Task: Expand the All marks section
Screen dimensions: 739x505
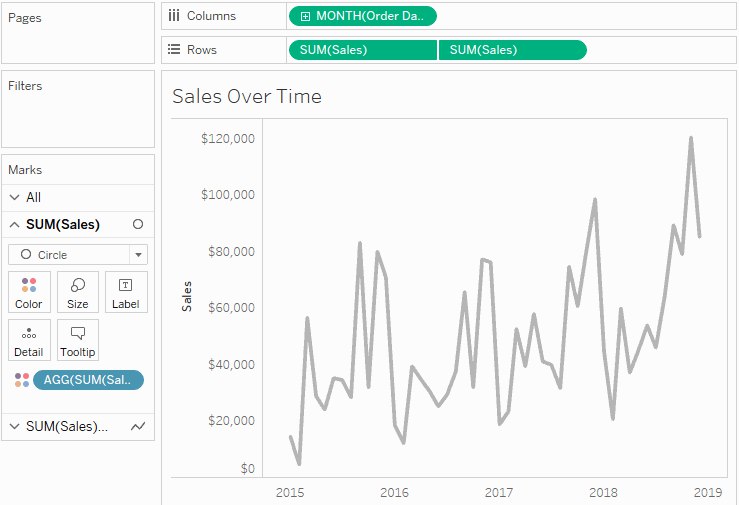Action: point(15,197)
